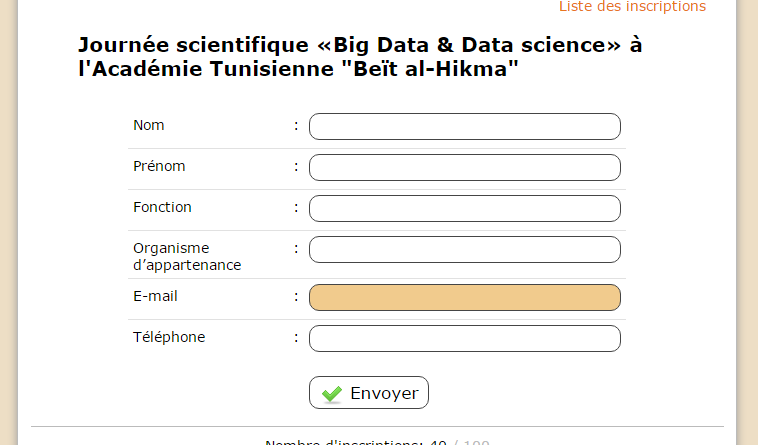
Task: Click the E-mail label text
Action: click(x=156, y=296)
